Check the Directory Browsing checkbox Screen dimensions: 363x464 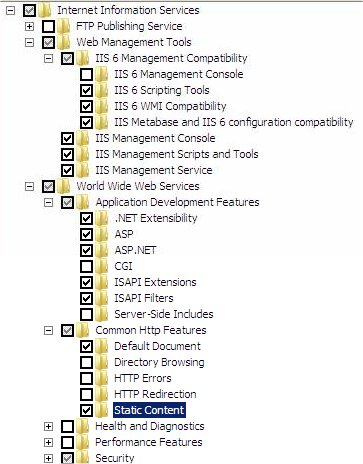[x=86, y=362]
